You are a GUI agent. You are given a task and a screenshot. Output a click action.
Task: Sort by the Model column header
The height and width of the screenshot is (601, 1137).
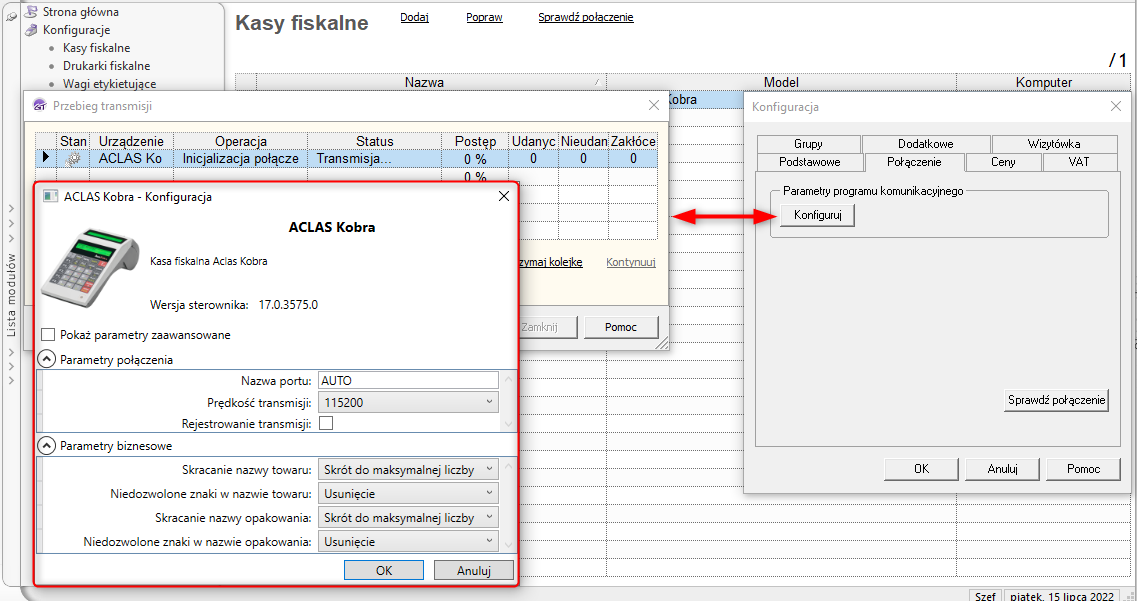[x=781, y=82]
